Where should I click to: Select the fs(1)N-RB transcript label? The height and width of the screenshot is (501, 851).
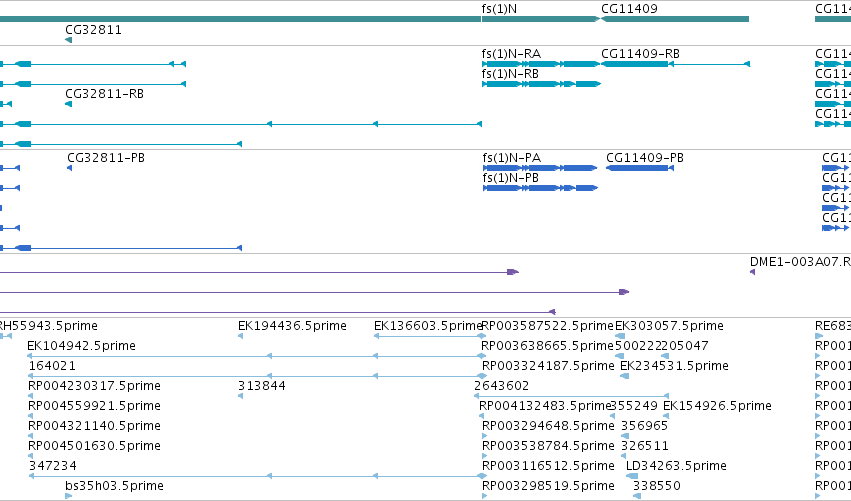tap(510, 73)
